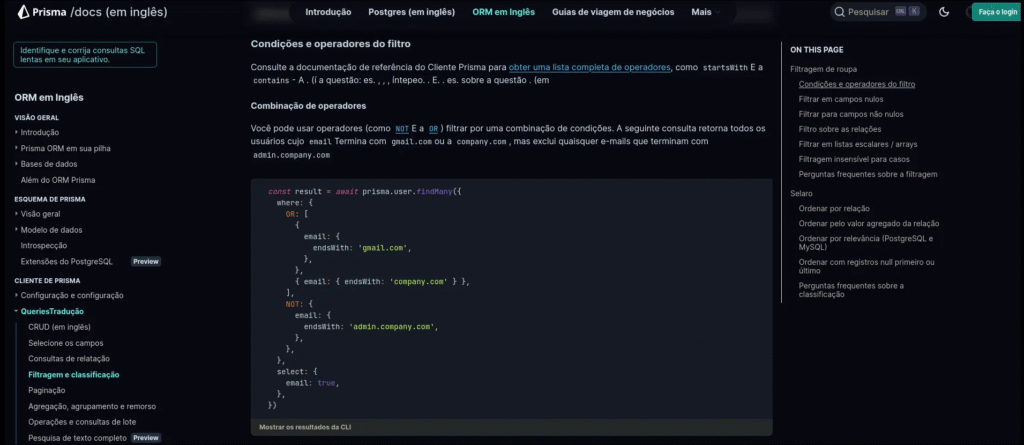Viewport: 1024px width, 445px height.
Task: Click the NOT operator link
Action: tap(402, 129)
